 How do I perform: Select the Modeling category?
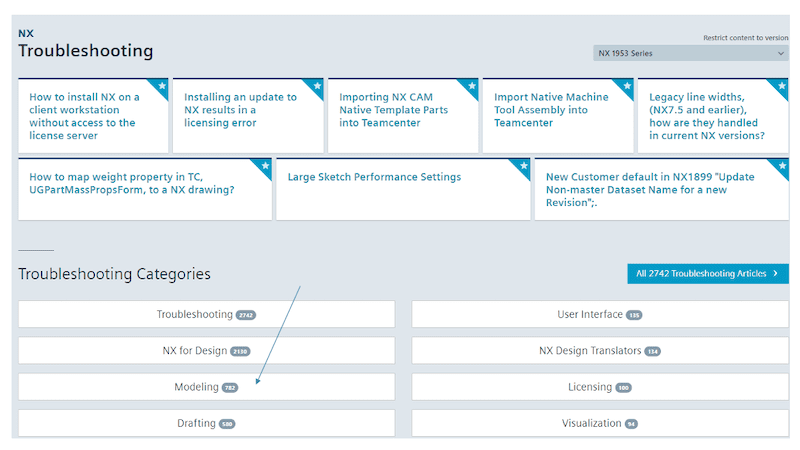click(x=207, y=387)
